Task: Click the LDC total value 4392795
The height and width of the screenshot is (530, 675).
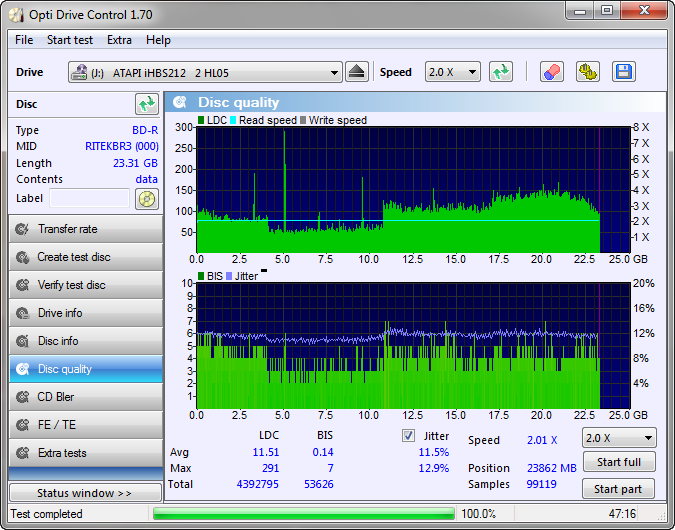Action: click(257, 484)
